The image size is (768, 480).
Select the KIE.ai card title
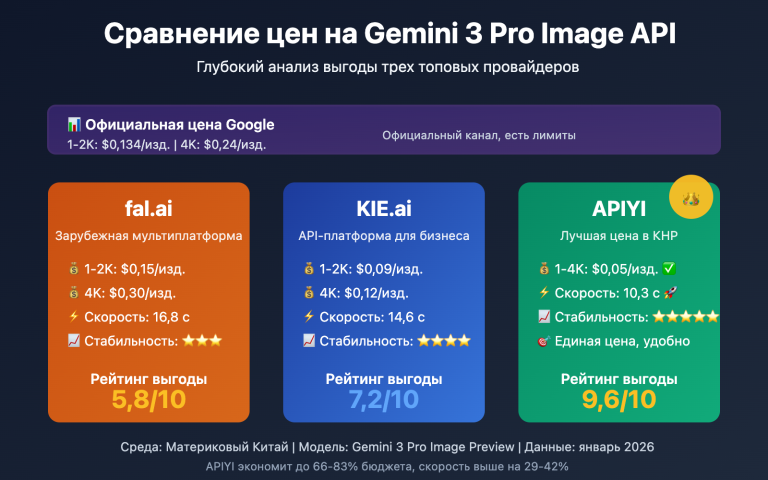[384, 208]
